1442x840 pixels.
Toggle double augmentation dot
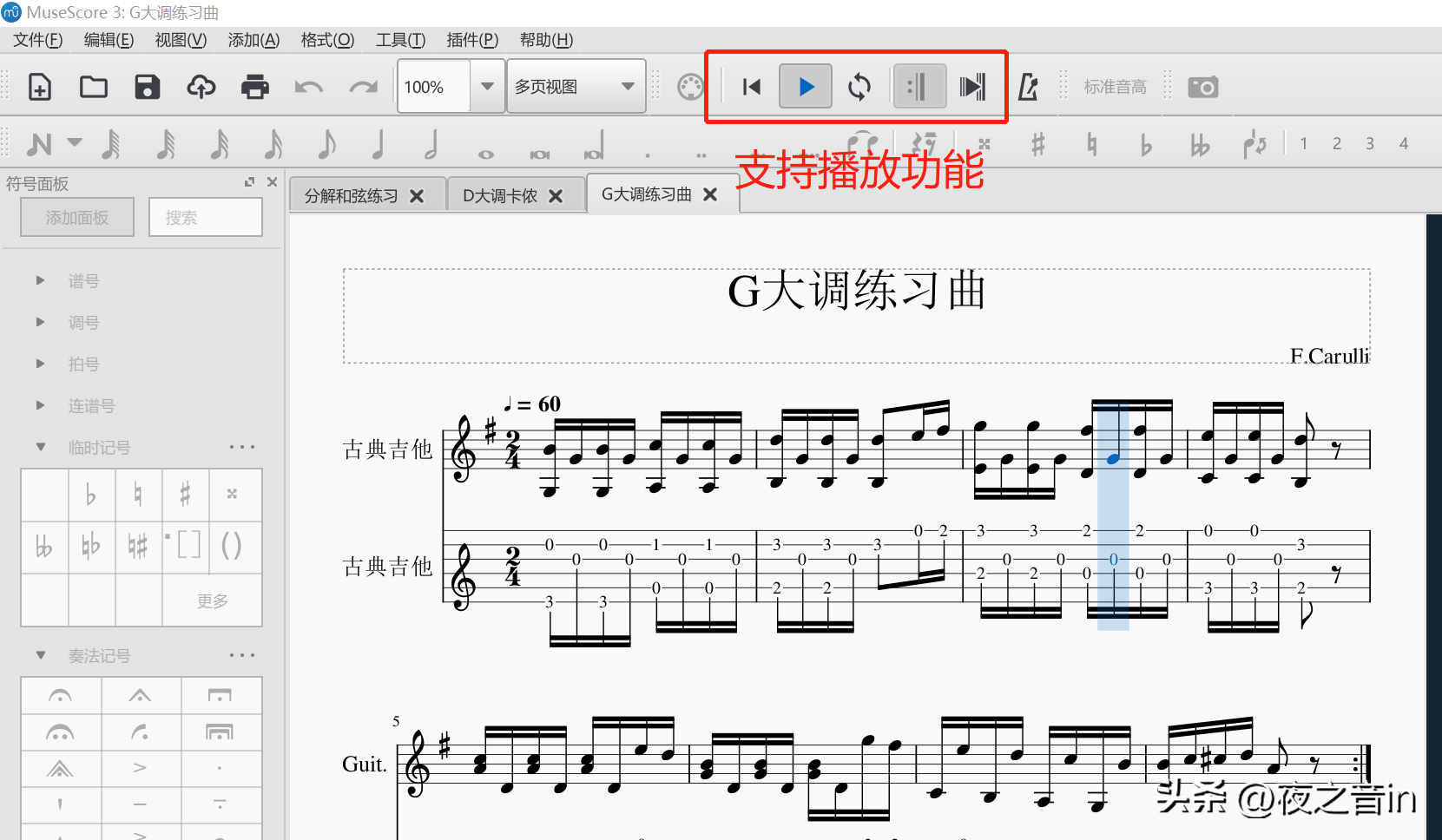[x=701, y=155]
